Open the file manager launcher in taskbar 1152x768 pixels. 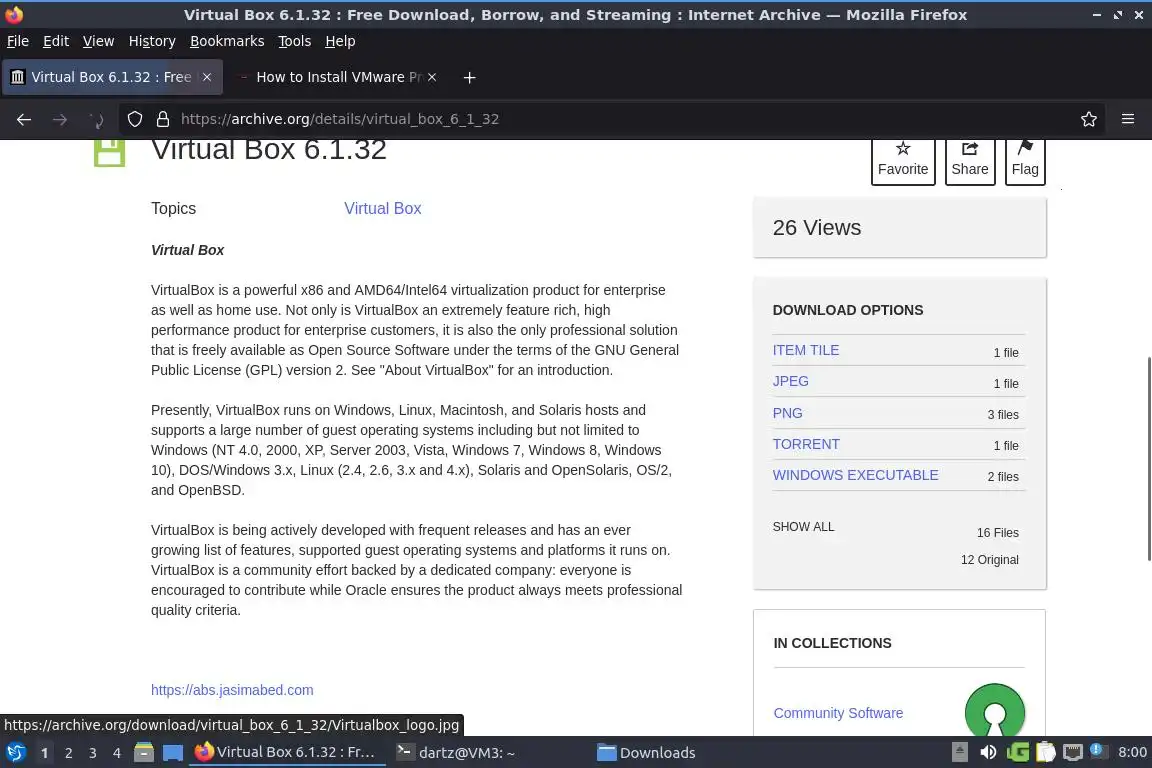coord(144,753)
